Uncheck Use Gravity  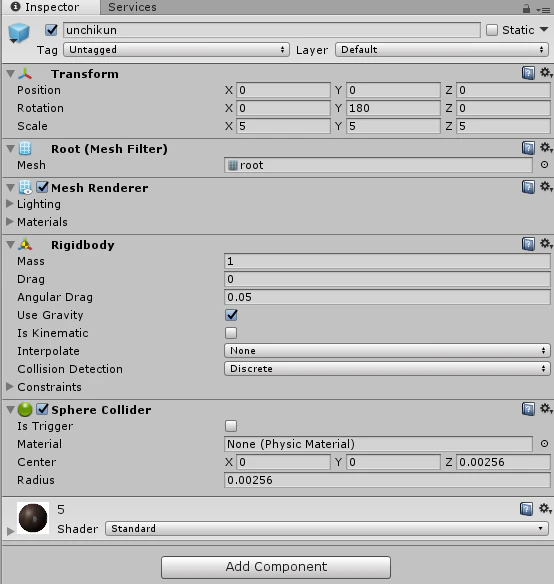point(231,315)
